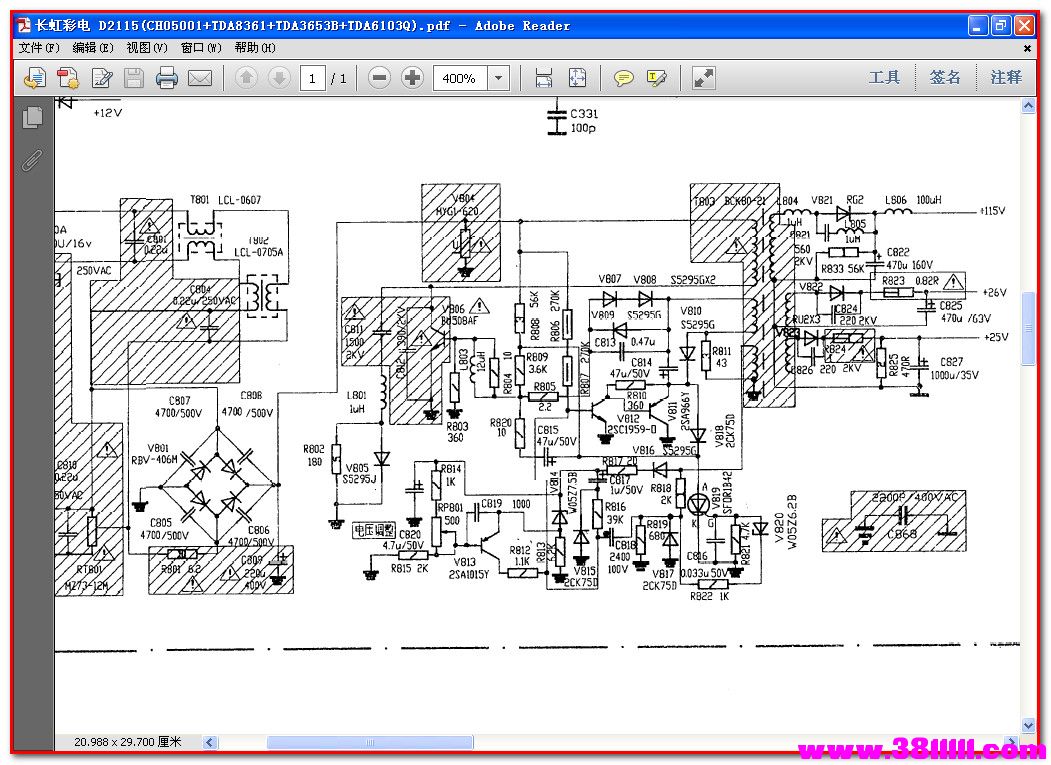Open the zoom level dropdown arrow
The image size is (1051, 765).
(498, 78)
